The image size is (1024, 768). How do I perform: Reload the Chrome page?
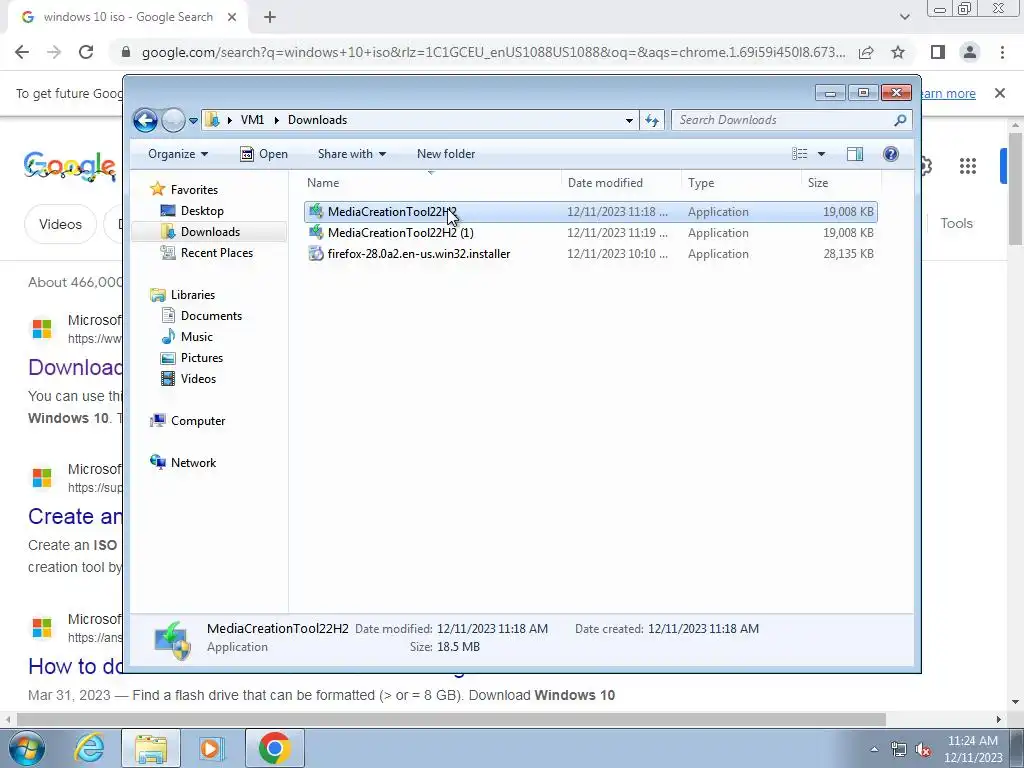point(86,52)
